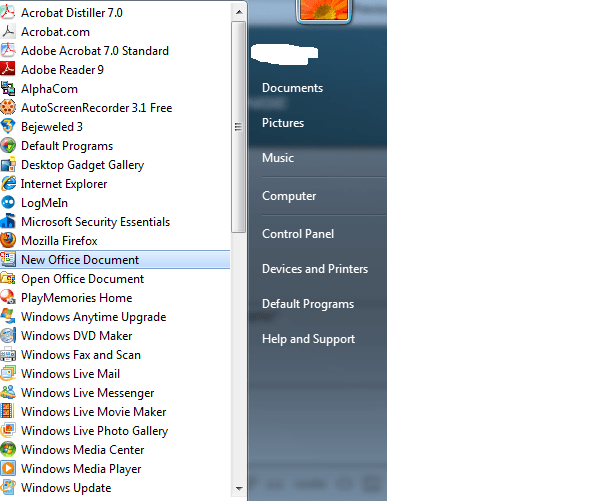The width and height of the screenshot is (614, 501).
Task: Select the Internet Explorer label
Action: tap(64, 183)
